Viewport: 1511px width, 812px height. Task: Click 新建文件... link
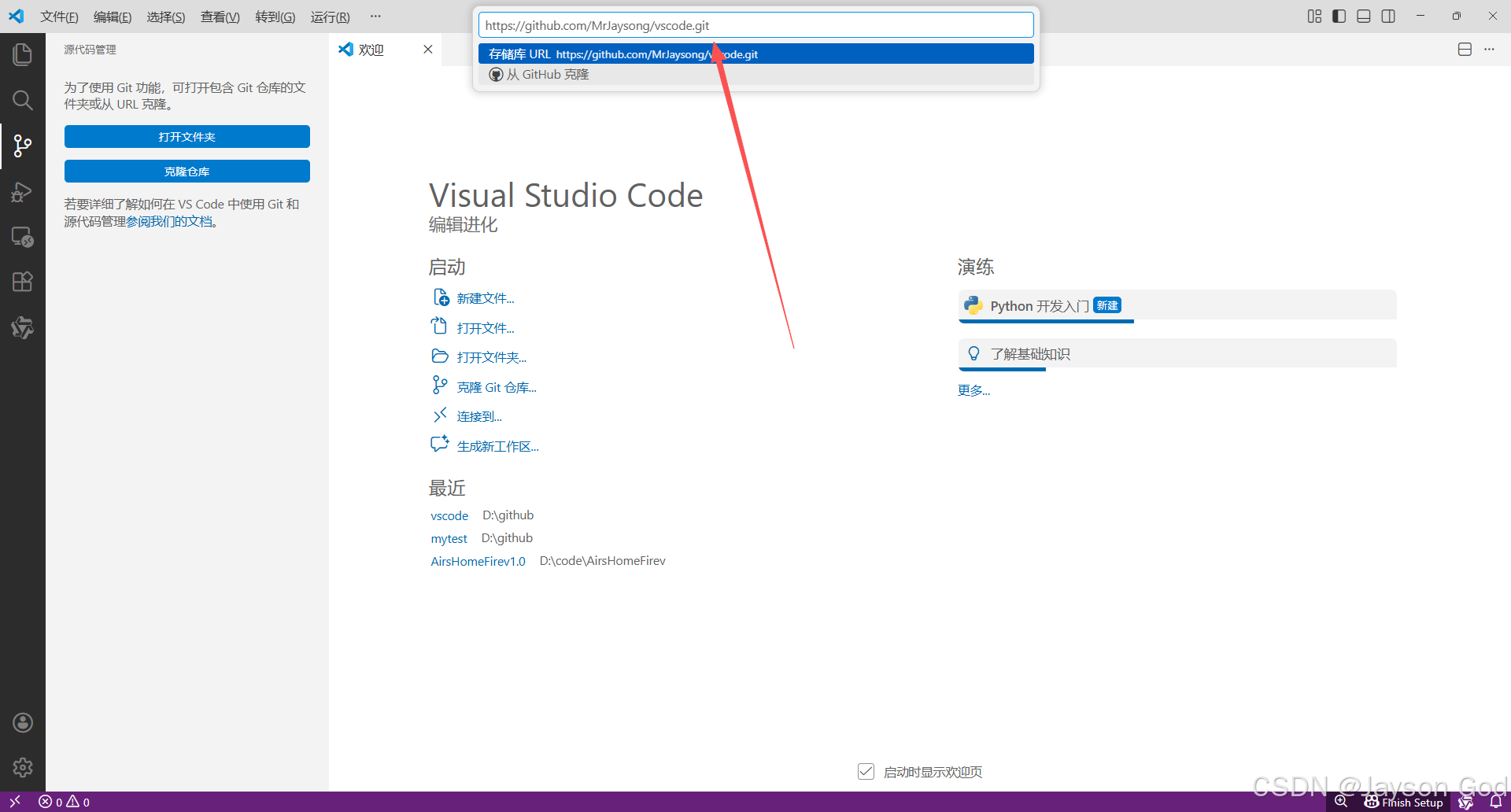coord(486,298)
